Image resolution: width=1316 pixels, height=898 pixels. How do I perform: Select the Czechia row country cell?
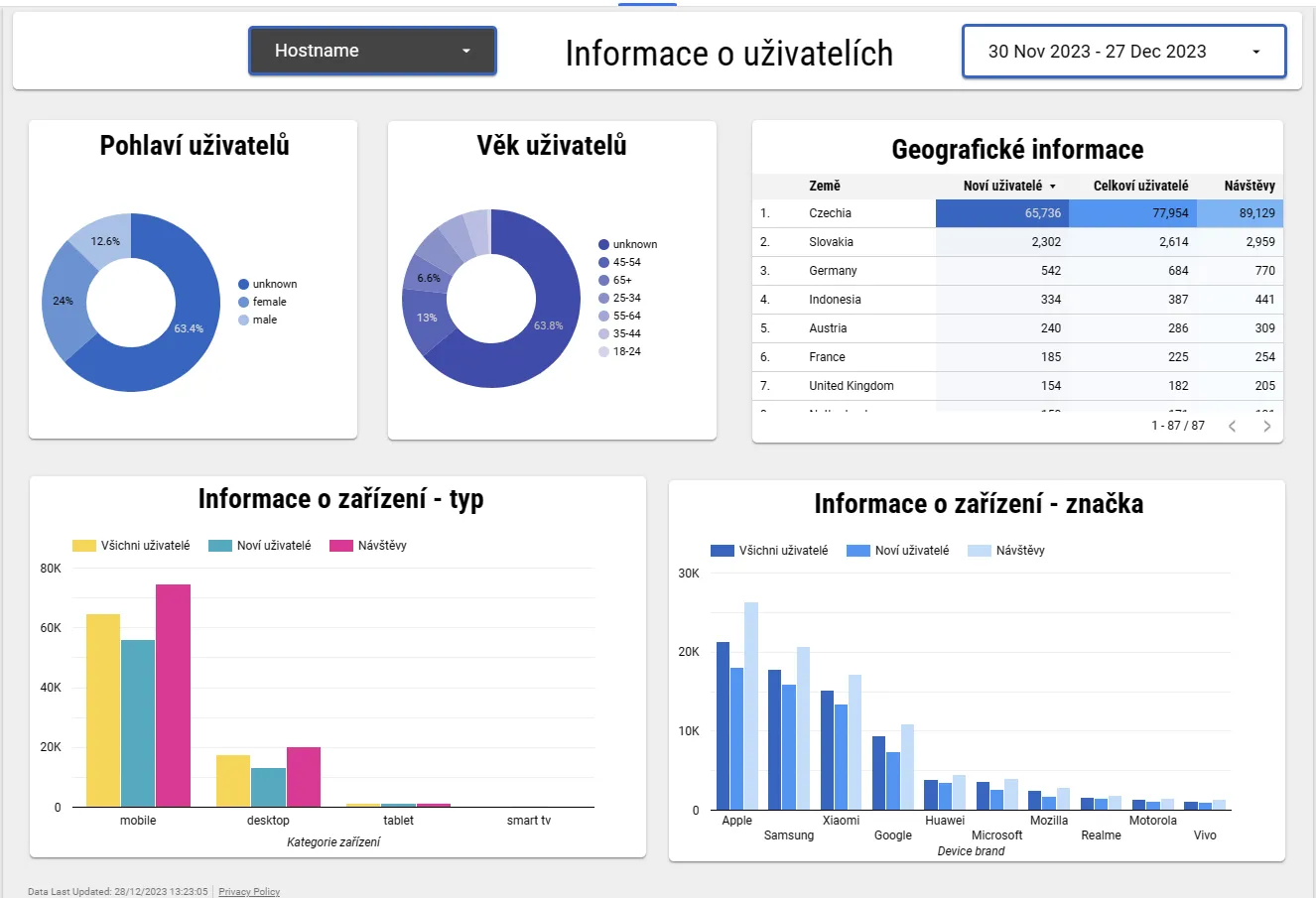(830, 213)
